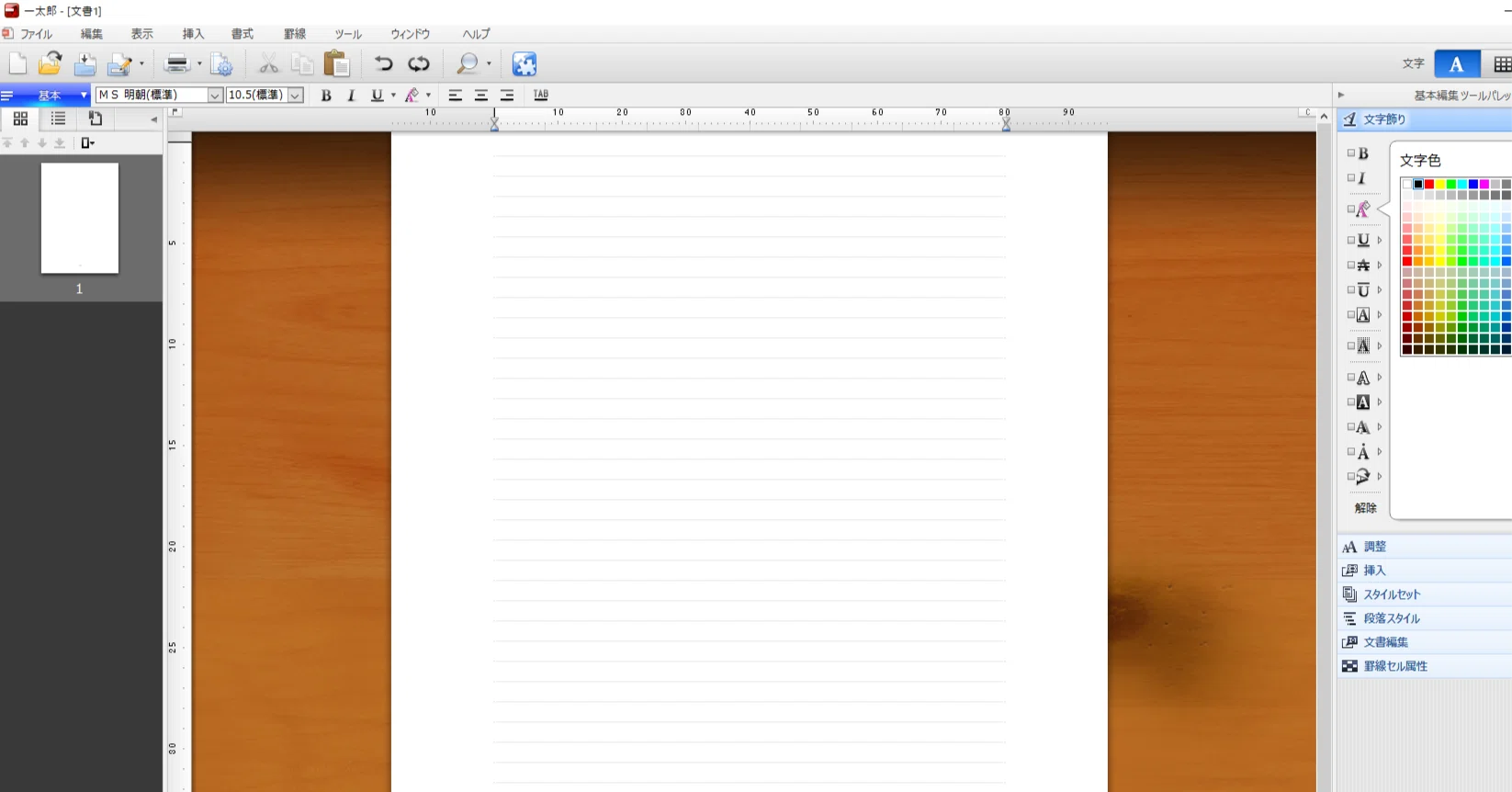The image size is (1512, 792).
Task: Apply italic from the formatting bar
Action: click(x=351, y=96)
